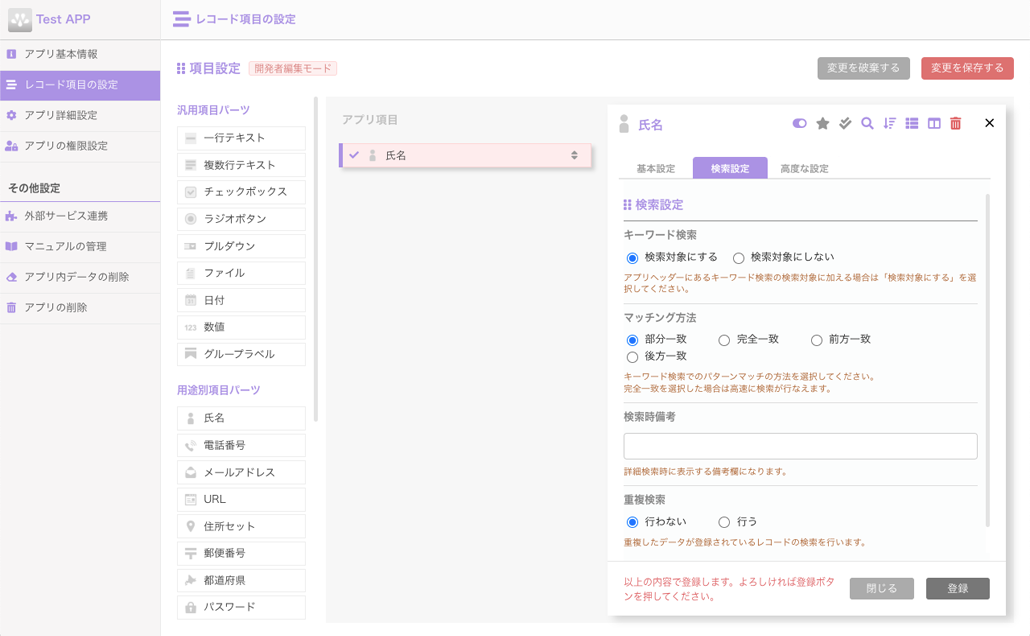Select 検索対象にする radio button
This screenshot has width=1030, height=636.
tap(632, 258)
